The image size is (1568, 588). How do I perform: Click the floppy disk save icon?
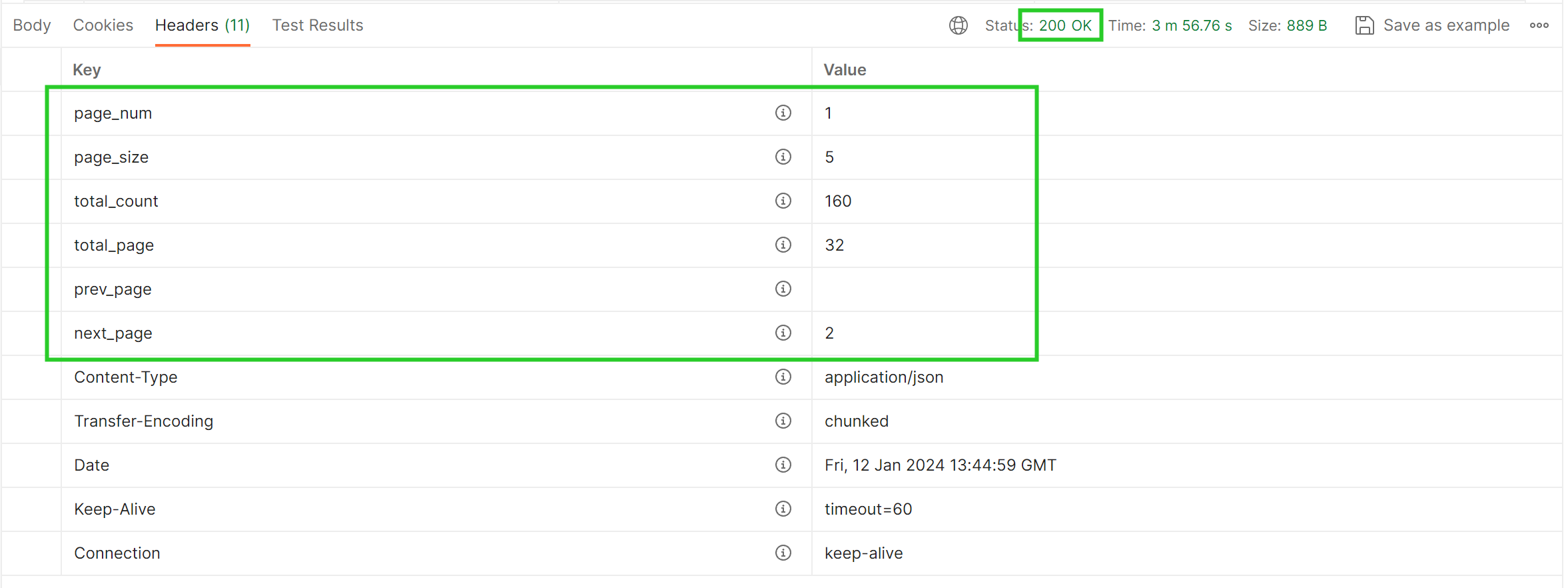point(1364,25)
